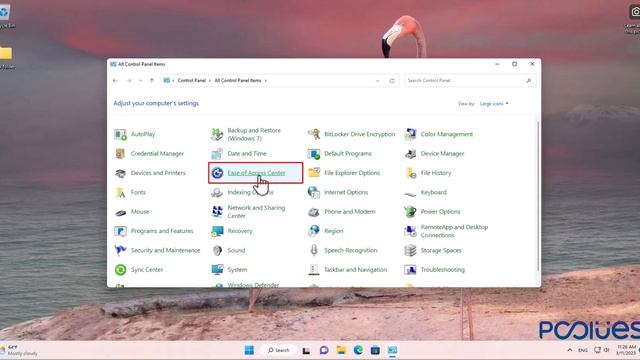Open Backup and Restore (Windows 7) icon

217,134
